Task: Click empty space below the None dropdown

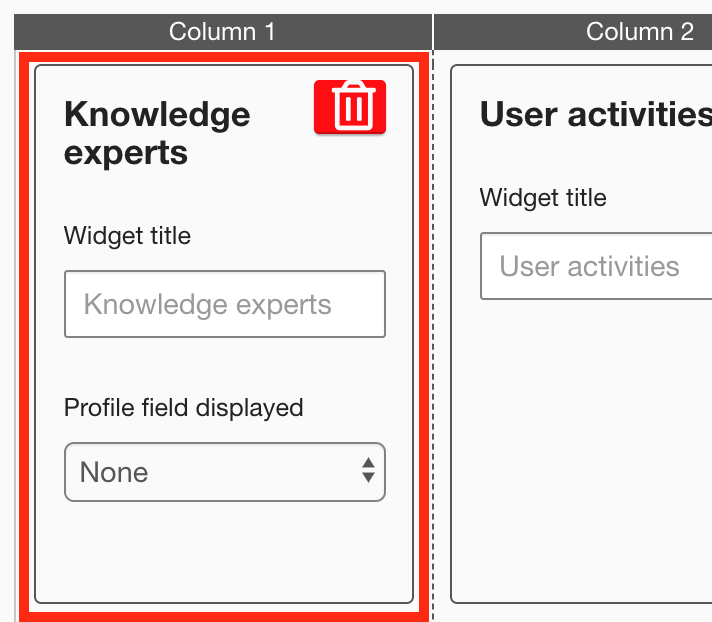Action: (224, 550)
